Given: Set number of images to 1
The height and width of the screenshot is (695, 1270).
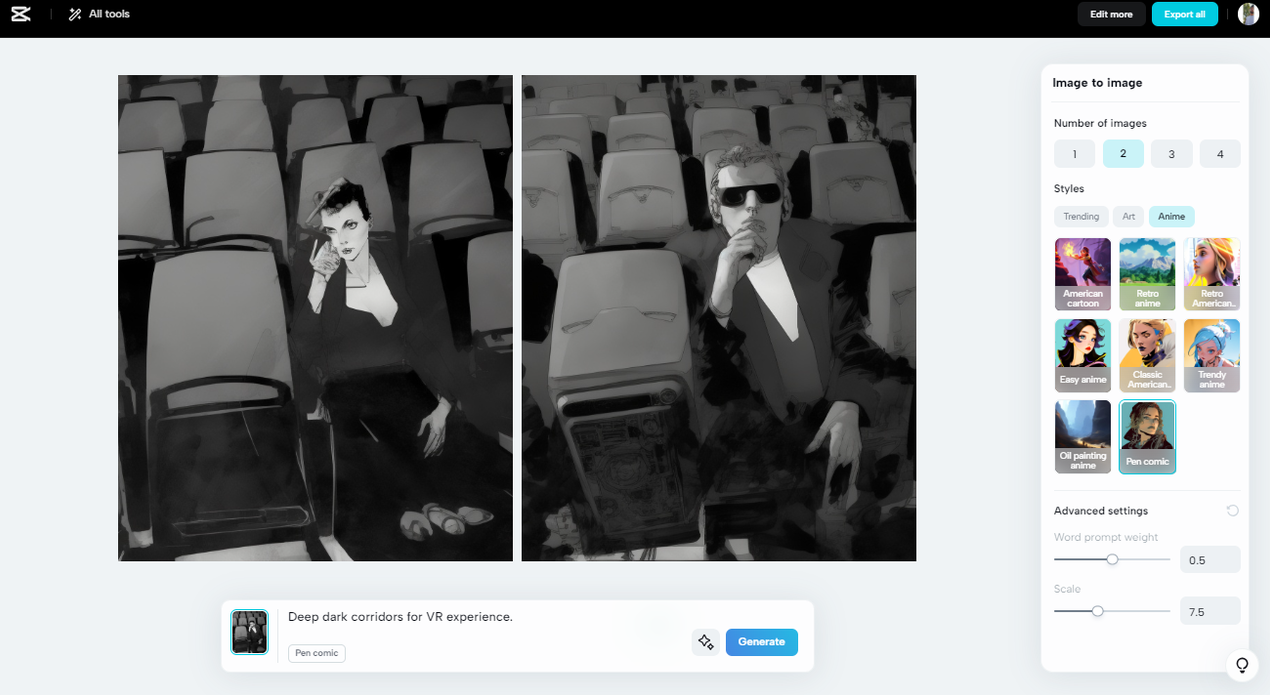Looking at the screenshot, I should pyautogui.click(x=1075, y=154).
